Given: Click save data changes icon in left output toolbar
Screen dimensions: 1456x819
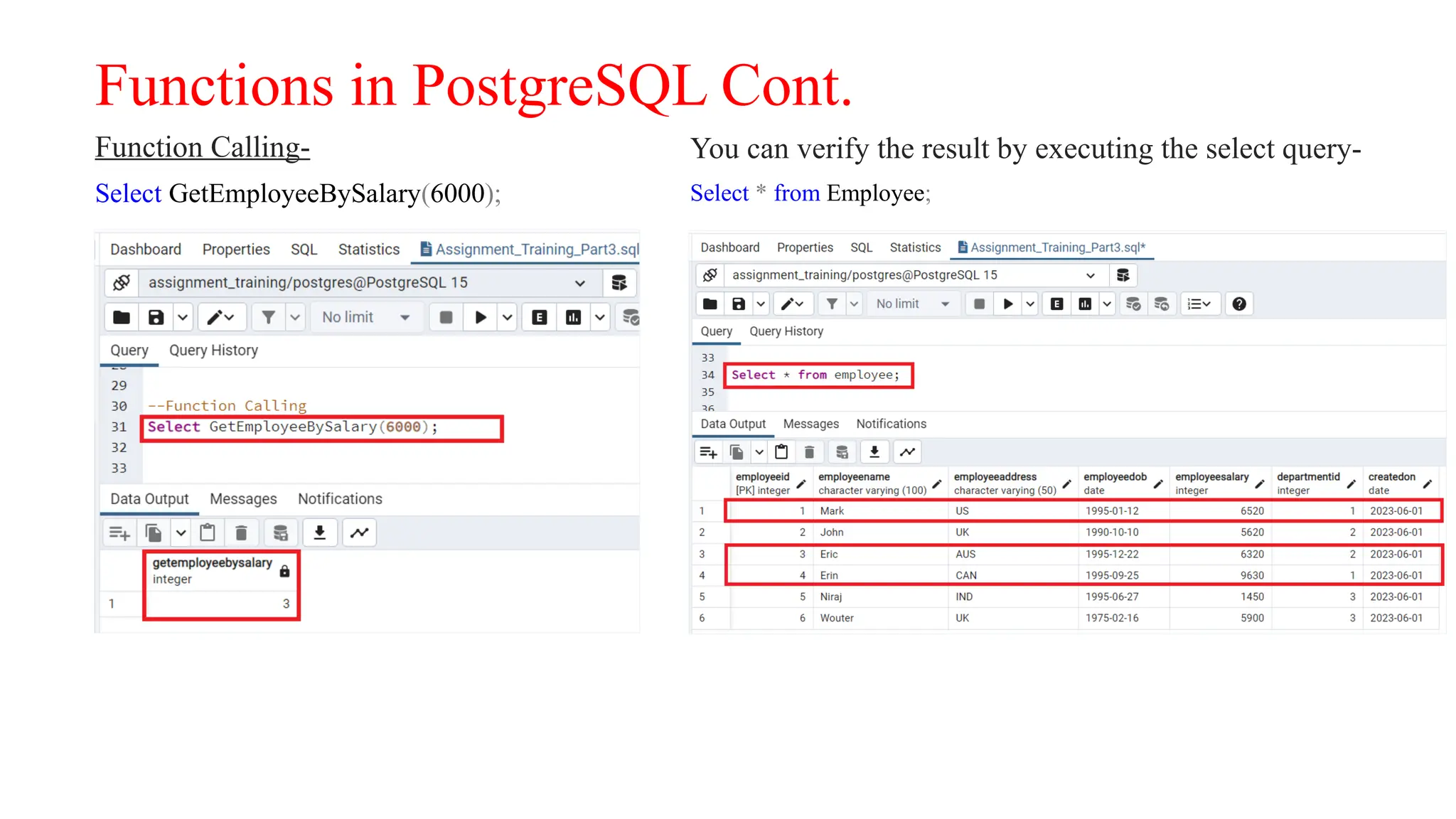Looking at the screenshot, I should coord(280,532).
